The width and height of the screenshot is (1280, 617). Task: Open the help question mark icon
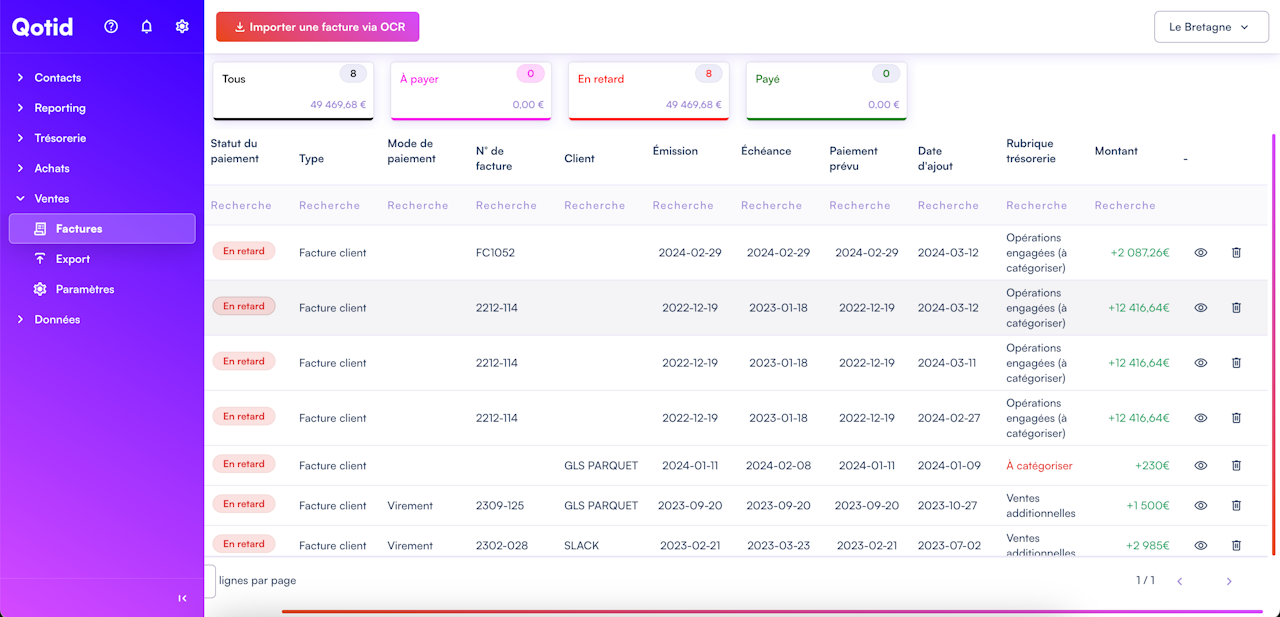pyautogui.click(x=111, y=27)
